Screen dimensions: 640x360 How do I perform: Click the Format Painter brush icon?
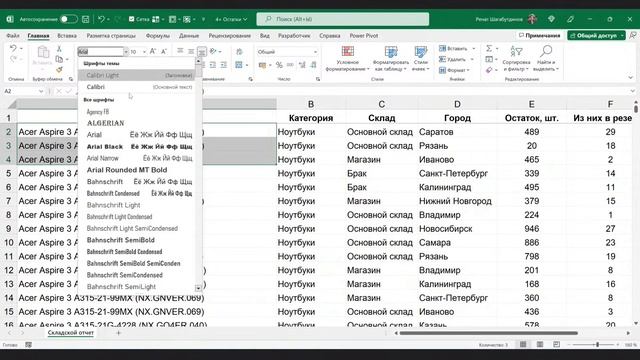(x=59, y=70)
